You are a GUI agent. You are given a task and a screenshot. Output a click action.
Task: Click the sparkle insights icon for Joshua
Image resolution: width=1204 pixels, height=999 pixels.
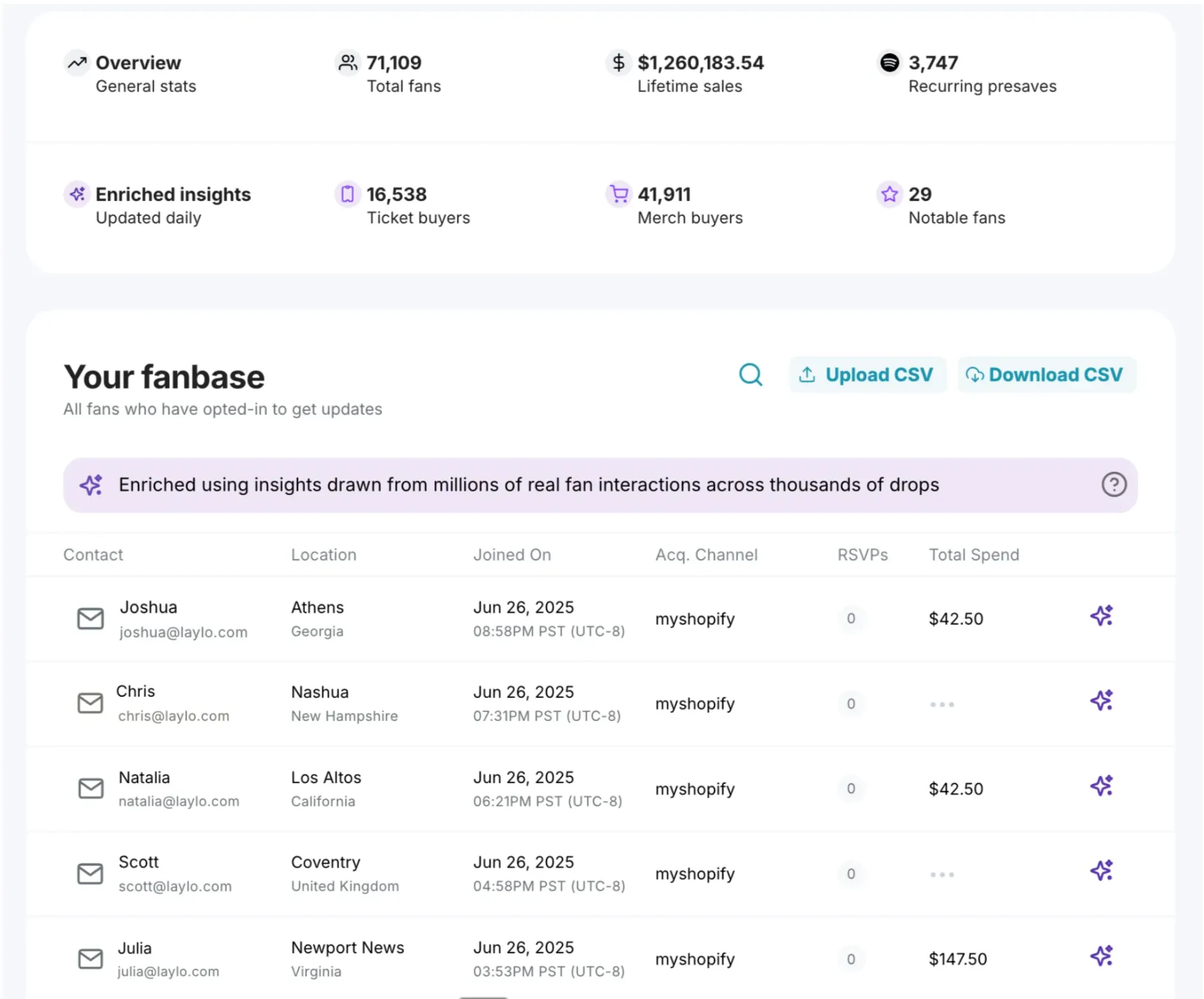[1102, 616]
